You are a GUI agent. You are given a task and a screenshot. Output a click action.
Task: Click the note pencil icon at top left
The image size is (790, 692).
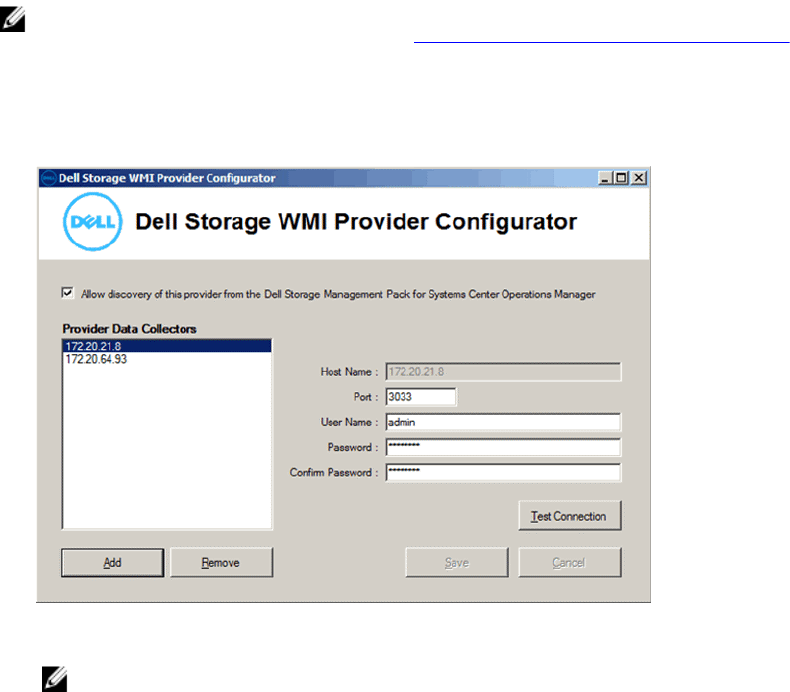pyautogui.click(x=13, y=19)
